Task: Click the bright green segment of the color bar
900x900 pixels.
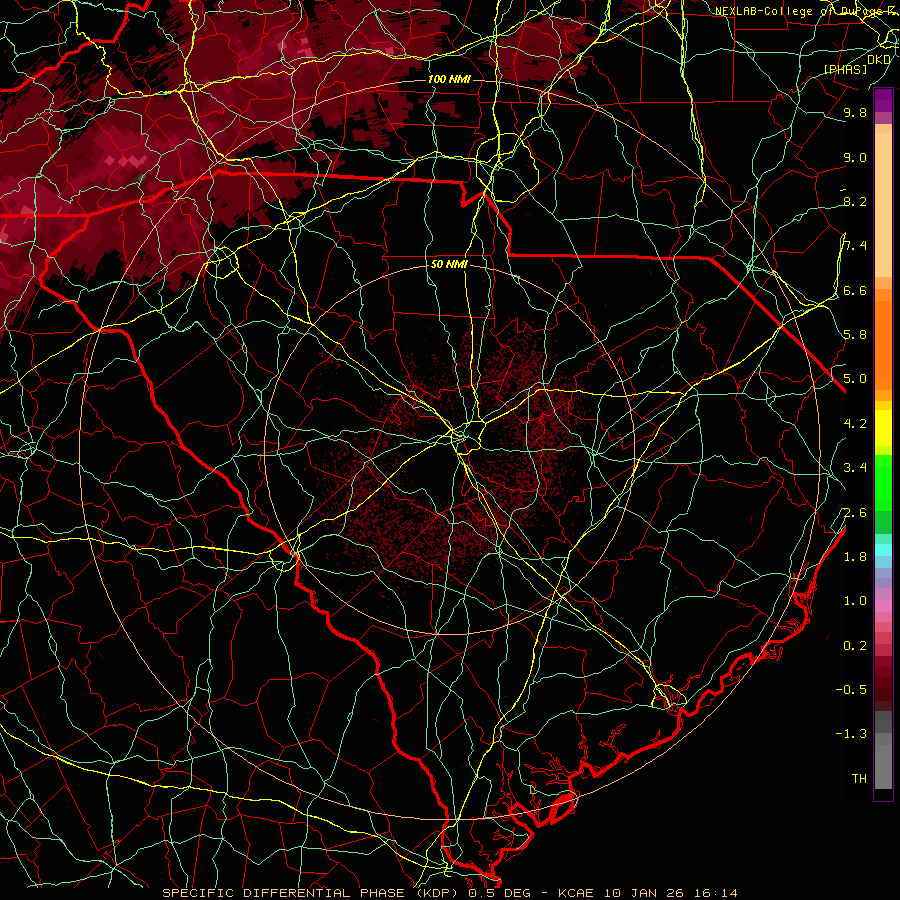Action: [x=883, y=482]
